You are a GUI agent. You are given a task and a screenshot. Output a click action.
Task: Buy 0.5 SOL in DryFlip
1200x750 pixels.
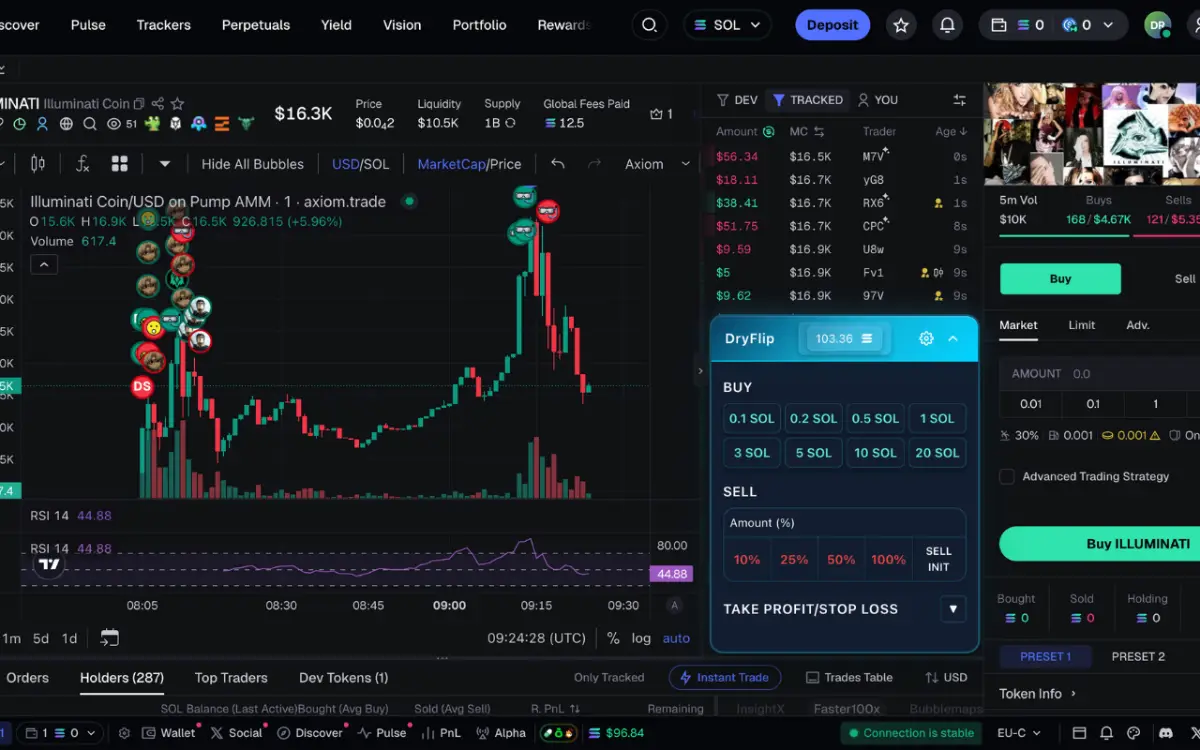tap(875, 419)
